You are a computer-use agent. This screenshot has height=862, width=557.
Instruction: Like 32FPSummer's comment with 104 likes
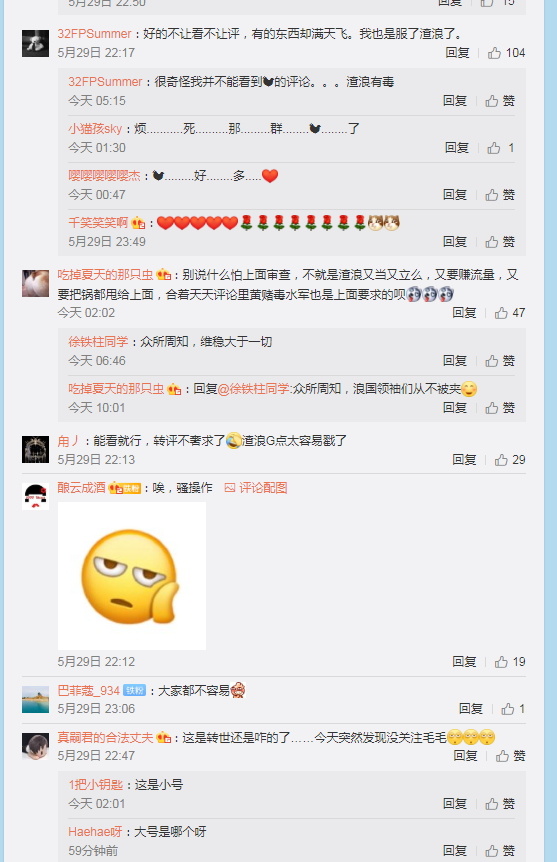pos(506,53)
